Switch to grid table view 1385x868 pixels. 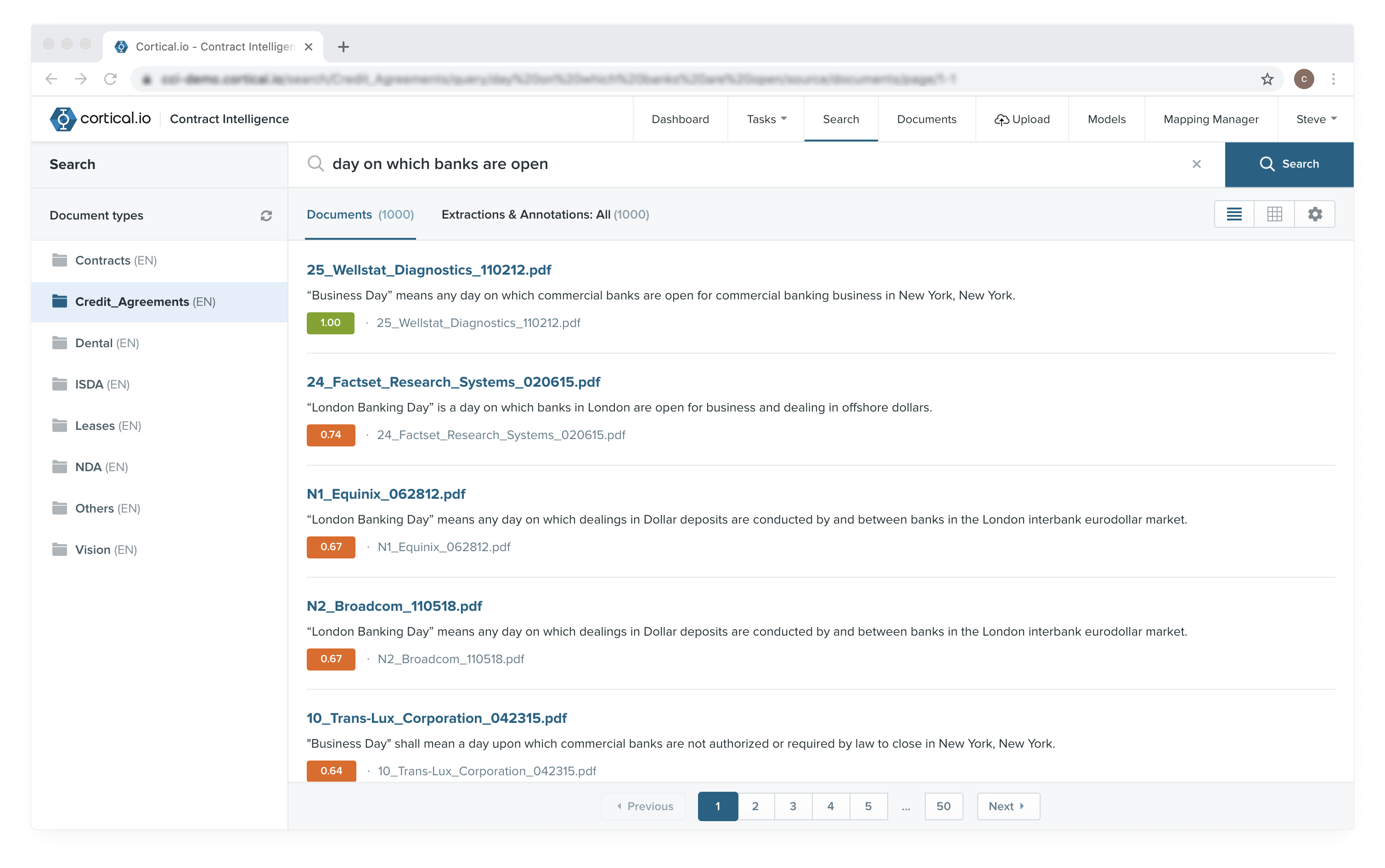point(1274,214)
